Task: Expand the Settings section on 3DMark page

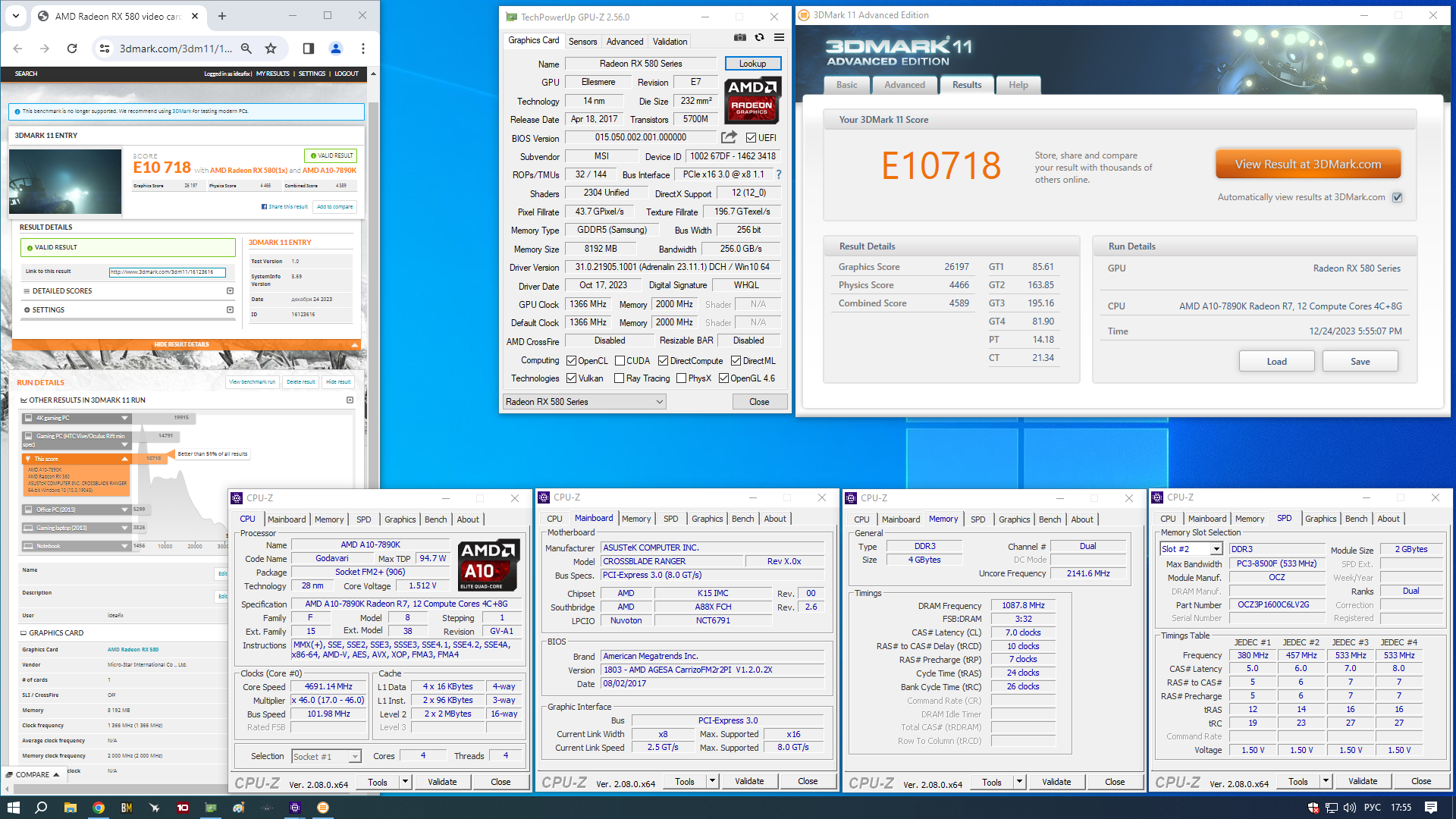Action: (230, 309)
